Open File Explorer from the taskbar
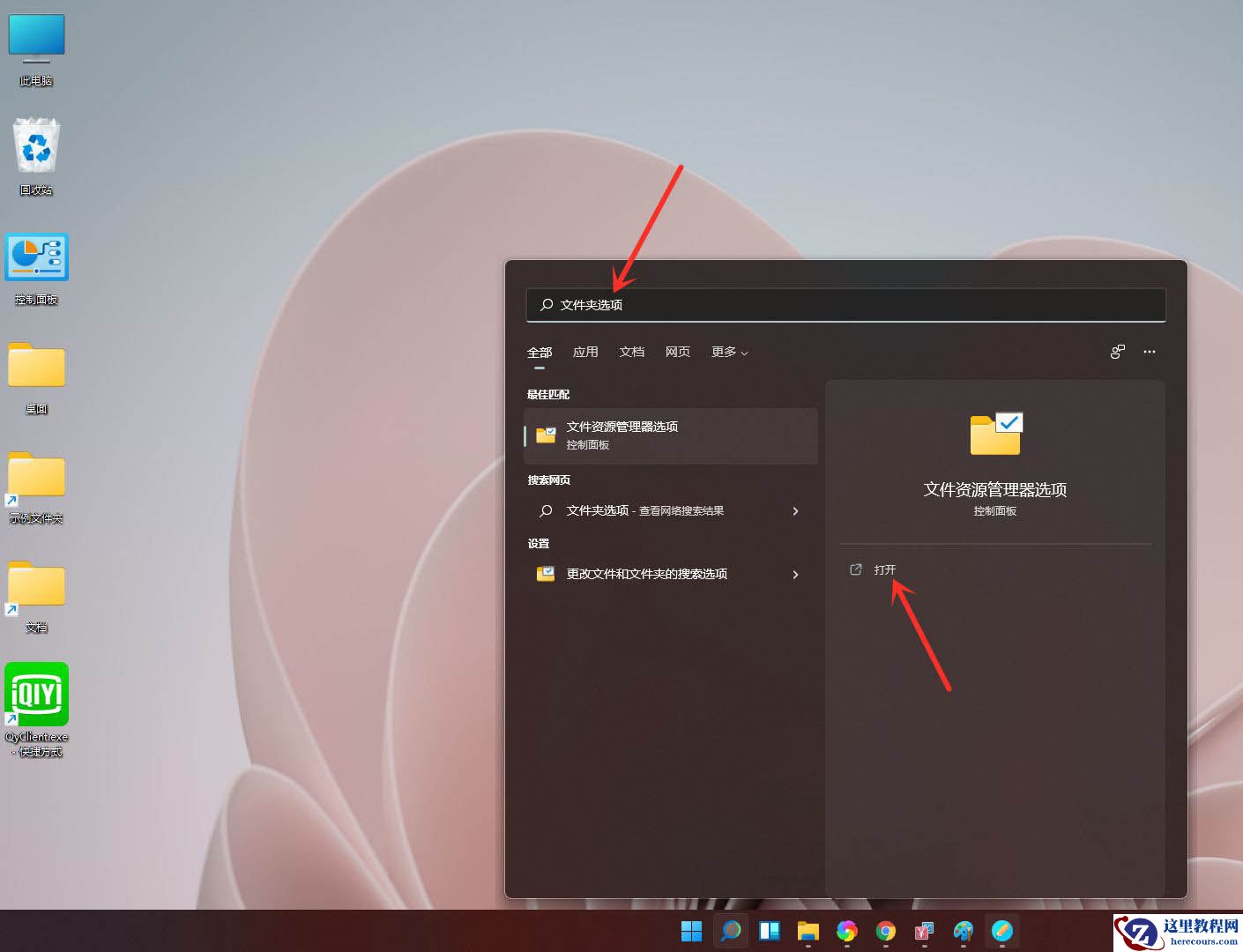The height and width of the screenshot is (952, 1243). click(808, 930)
